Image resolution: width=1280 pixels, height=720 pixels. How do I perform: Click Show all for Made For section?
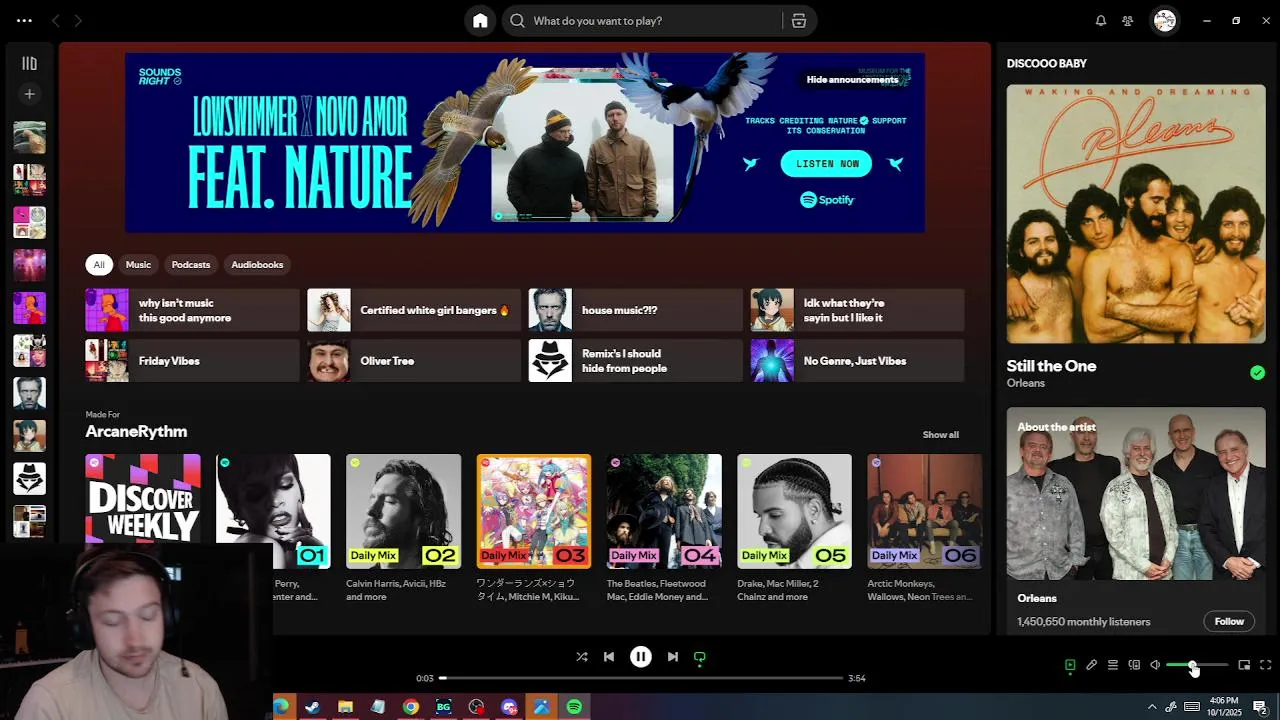[x=940, y=435]
